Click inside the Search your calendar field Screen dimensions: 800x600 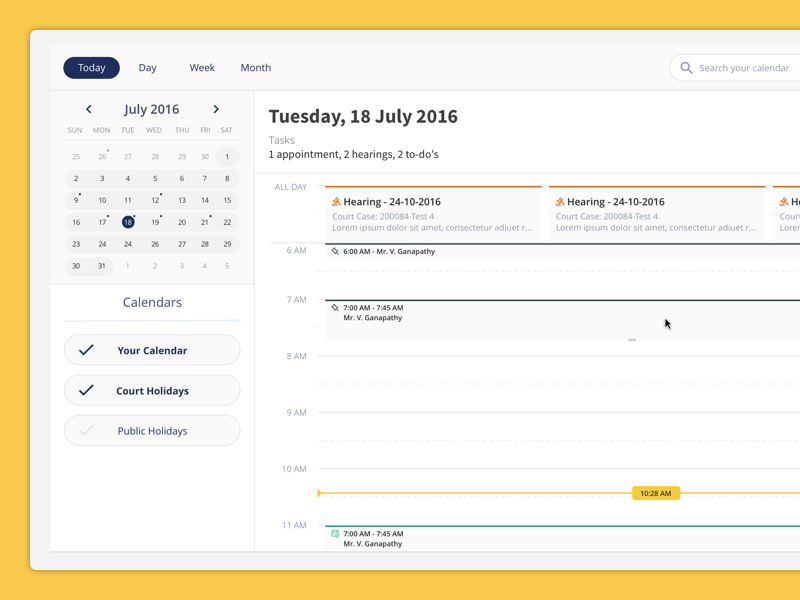pyautogui.click(x=745, y=67)
